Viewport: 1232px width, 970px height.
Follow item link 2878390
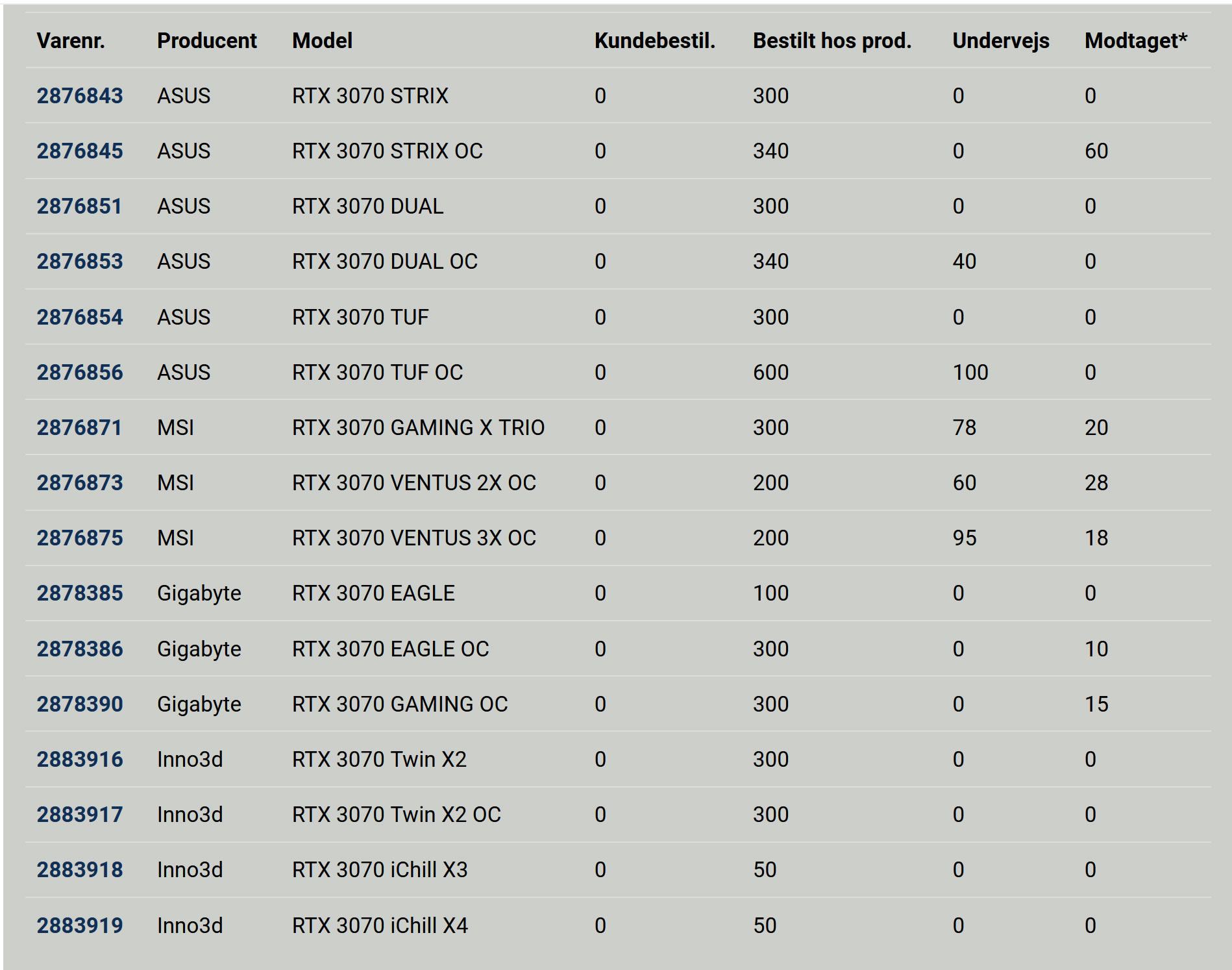click(79, 704)
